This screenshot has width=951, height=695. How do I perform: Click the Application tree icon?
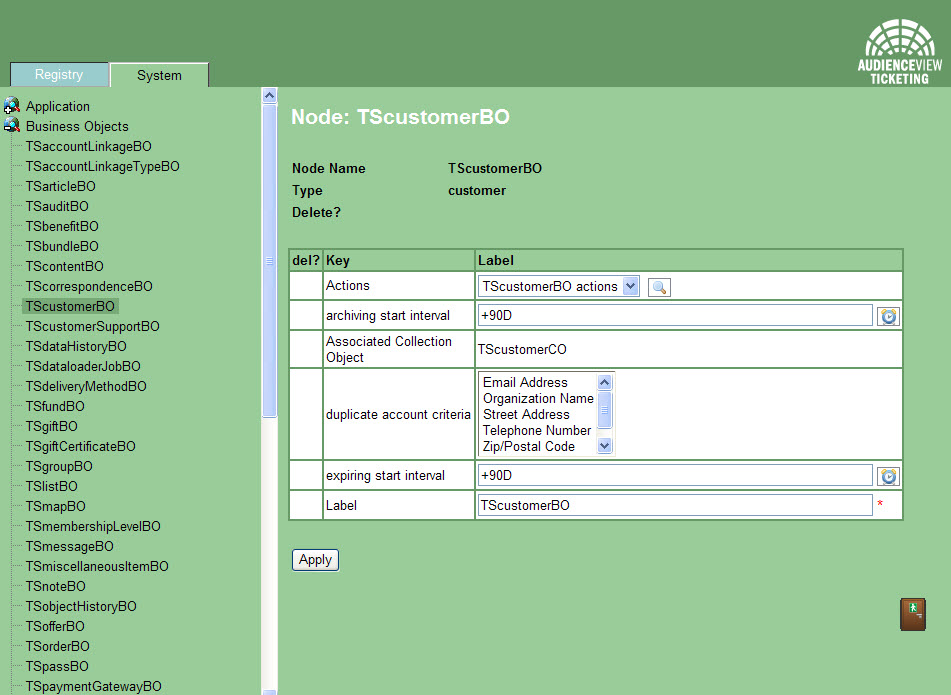pos(12,106)
